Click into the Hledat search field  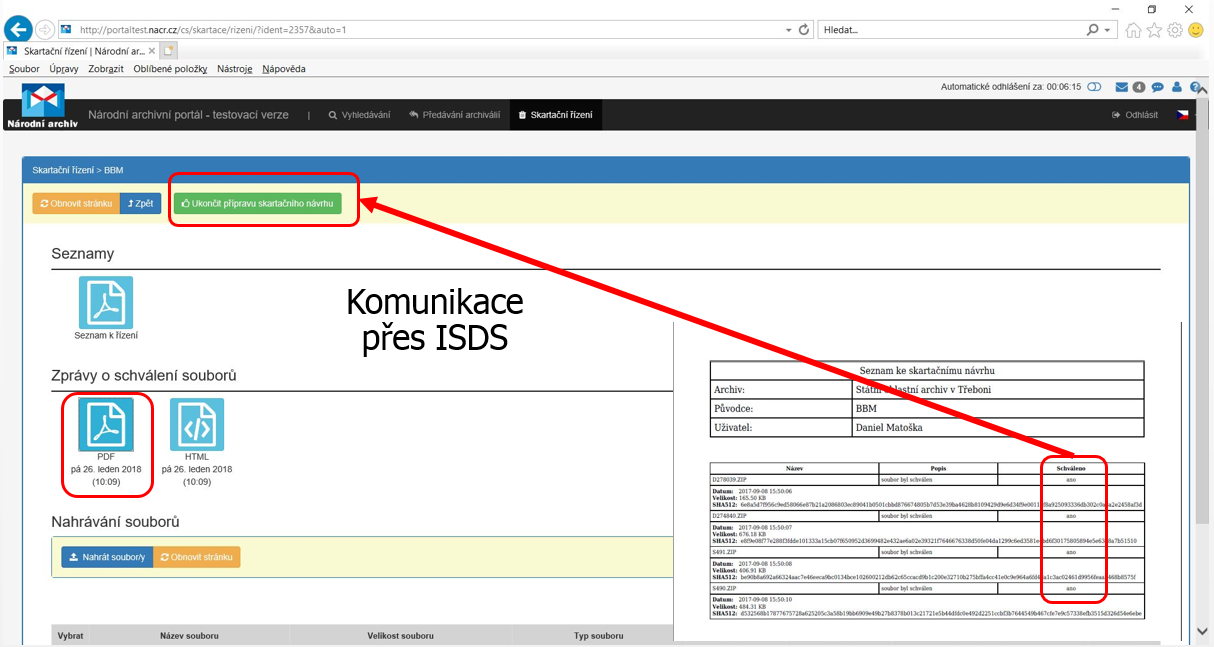950,30
